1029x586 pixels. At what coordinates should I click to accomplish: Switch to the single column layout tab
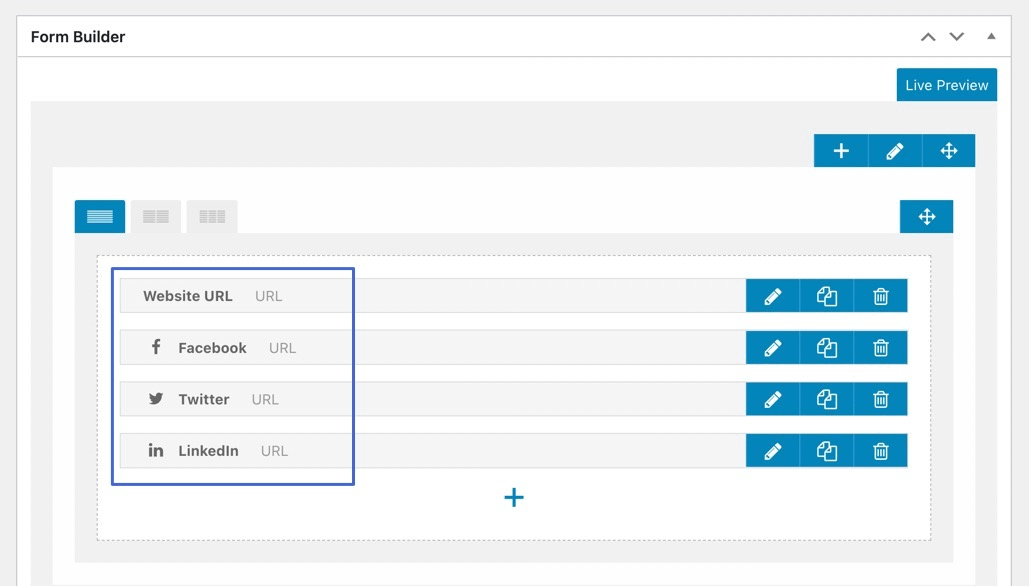99,215
